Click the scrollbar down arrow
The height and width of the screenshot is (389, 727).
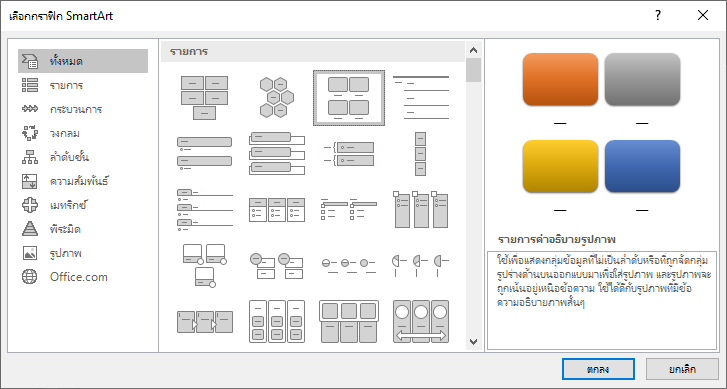473,342
